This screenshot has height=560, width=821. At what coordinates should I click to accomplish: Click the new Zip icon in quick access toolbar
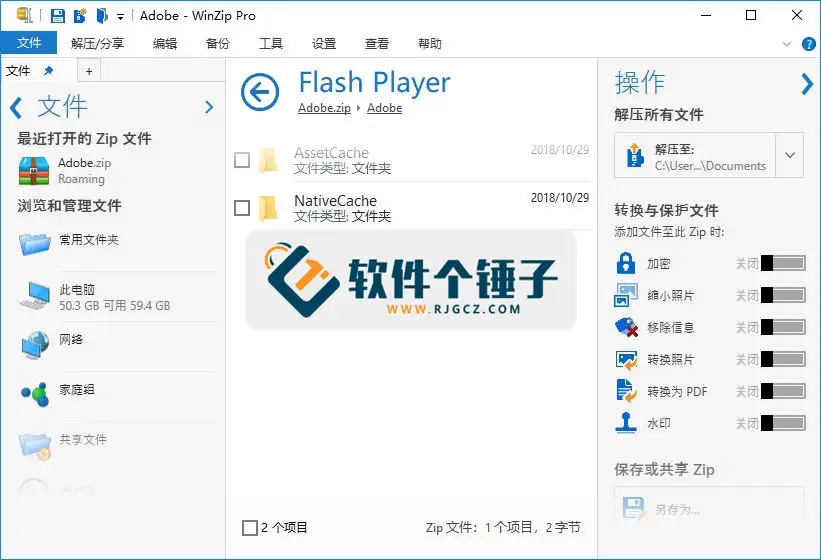(80, 16)
